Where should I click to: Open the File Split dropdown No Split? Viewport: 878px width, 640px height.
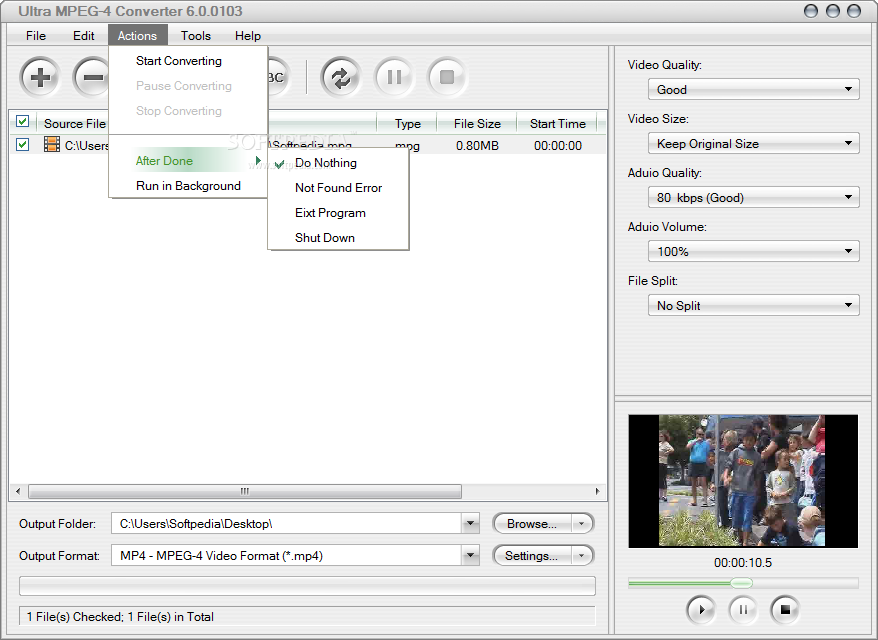click(x=754, y=305)
